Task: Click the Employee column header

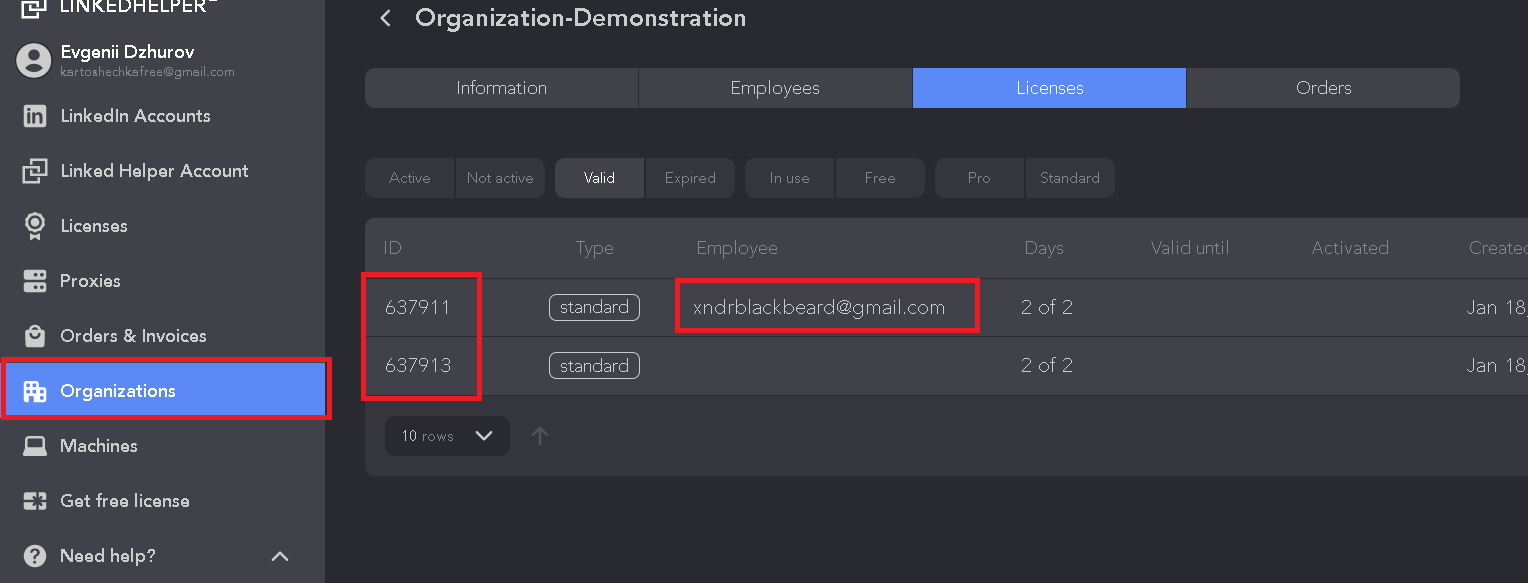Action: tap(737, 248)
